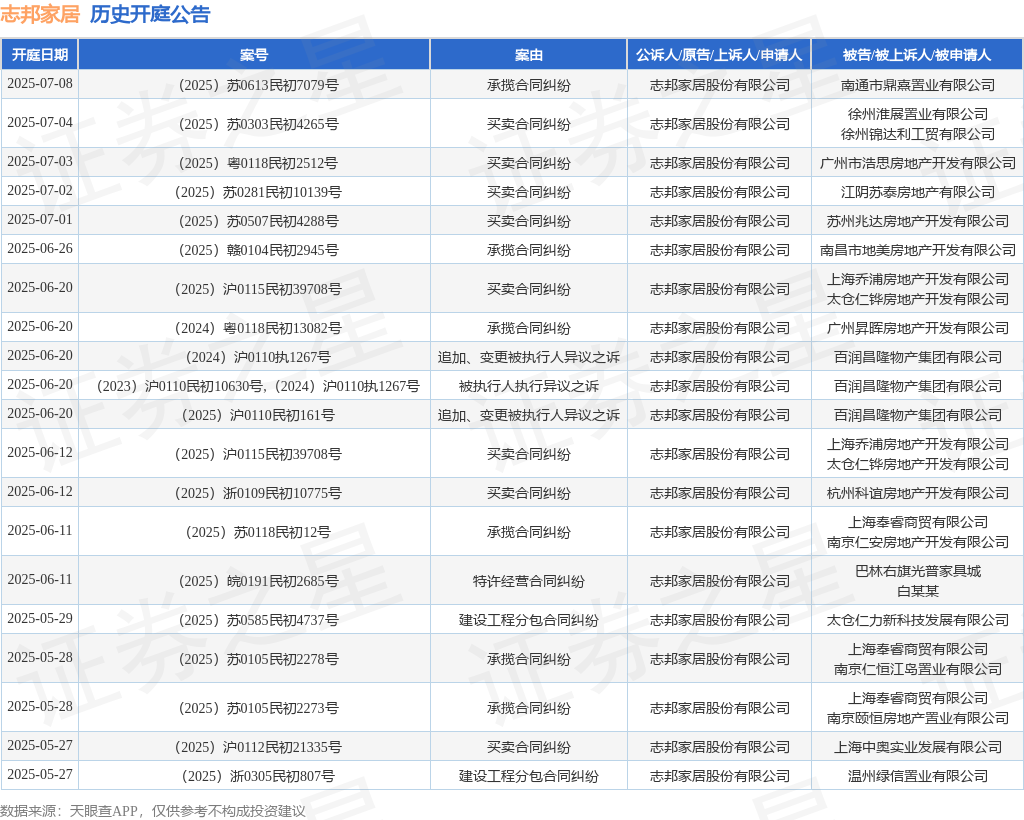Image resolution: width=1024 pixels, height=820 pixels.
Task: Click the date 2025-06-26
Action: pyautogui.click(x=40, y=249)
